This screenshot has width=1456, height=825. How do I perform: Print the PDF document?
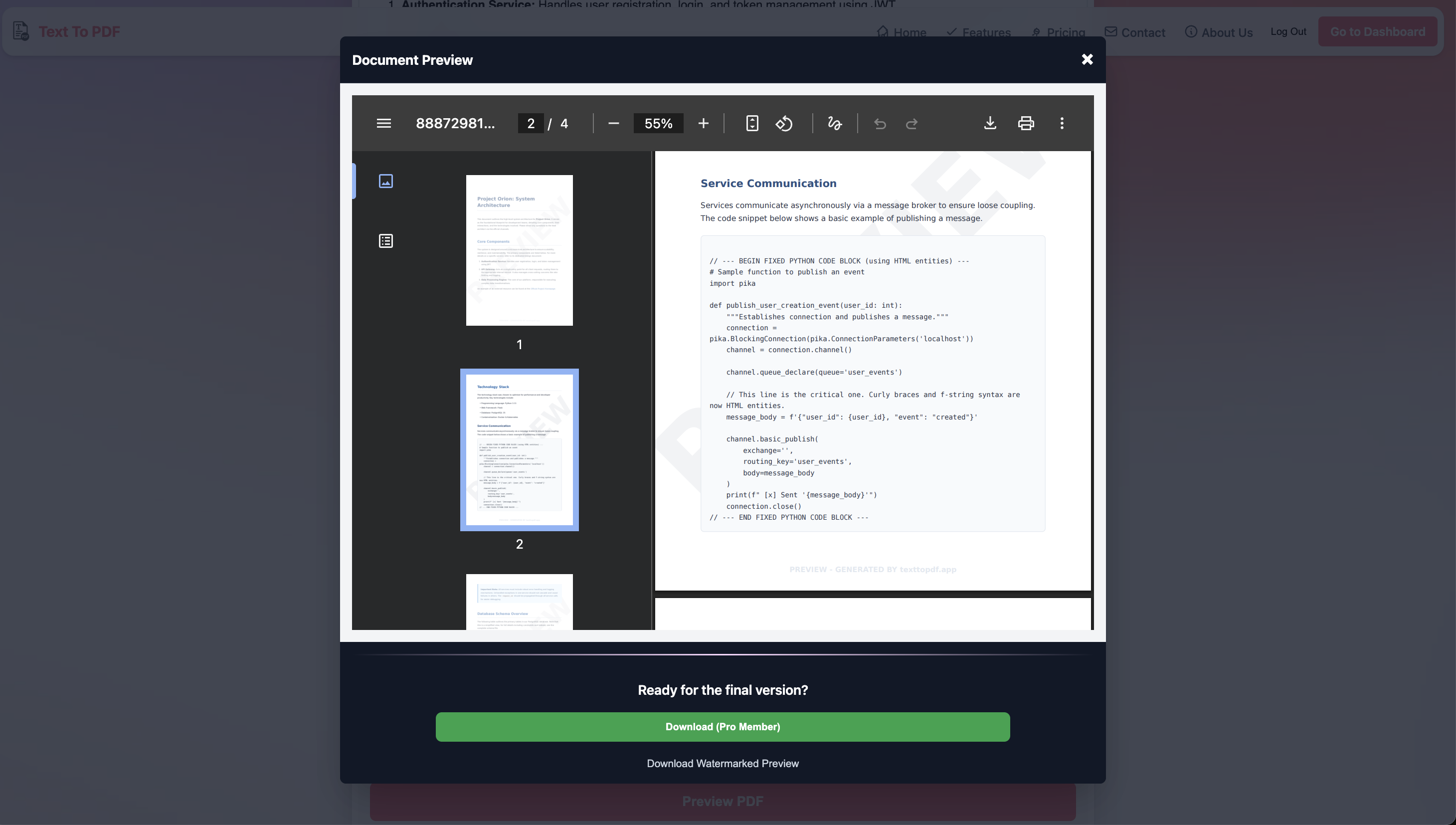(1026, 124)
